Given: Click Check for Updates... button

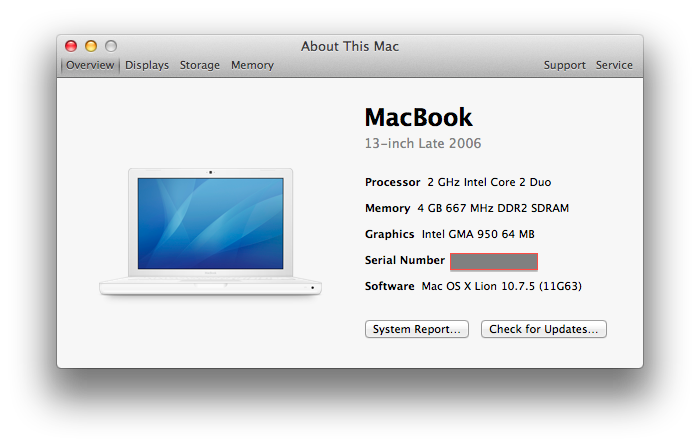Looking at the screenshot, I should coord(543,329).
